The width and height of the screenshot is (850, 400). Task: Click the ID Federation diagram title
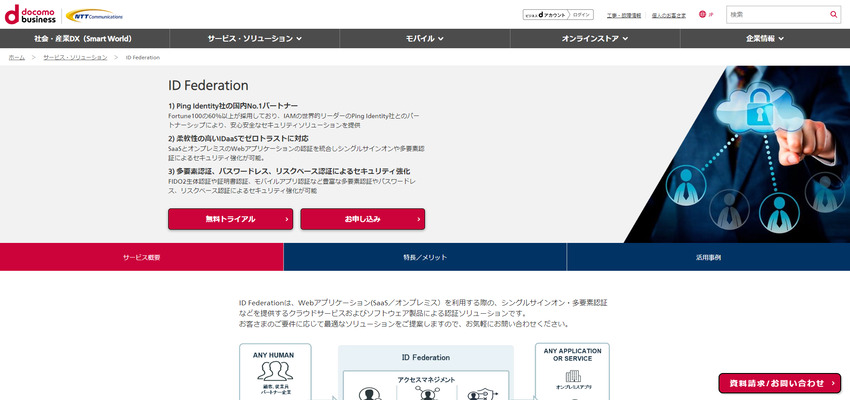426,358
